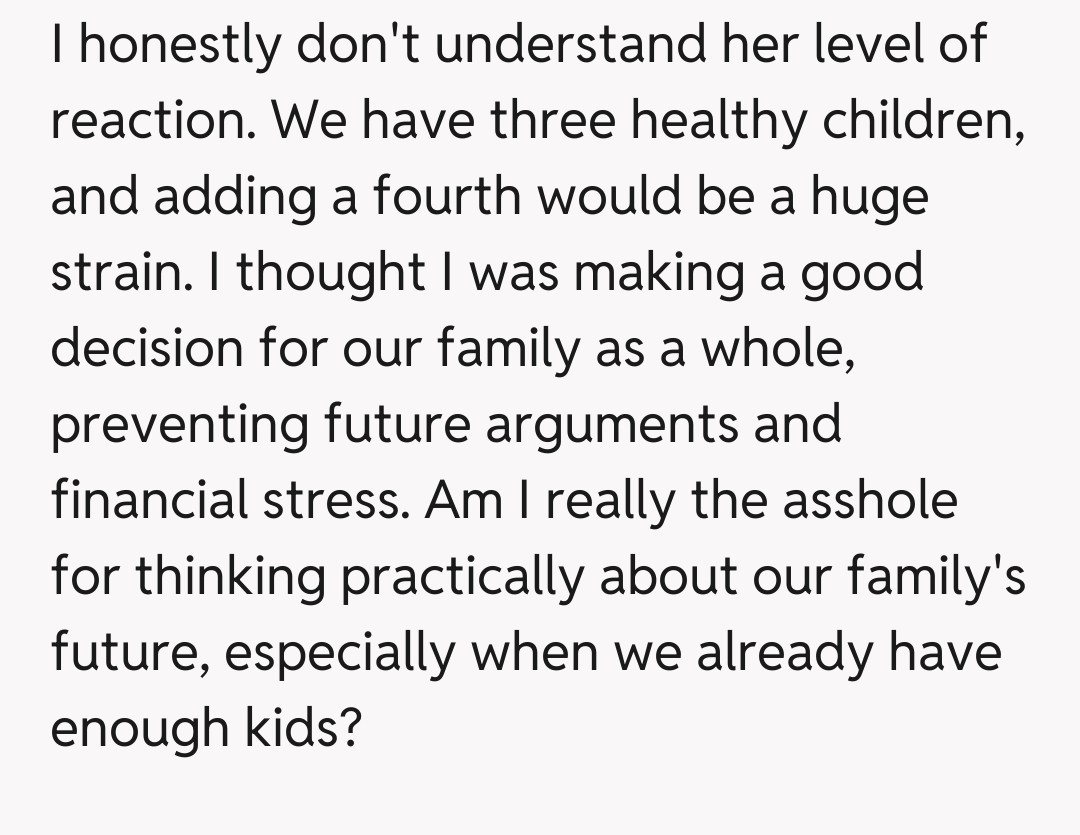
Task: Click on the word "fourth"
Action: pos(448,198)
